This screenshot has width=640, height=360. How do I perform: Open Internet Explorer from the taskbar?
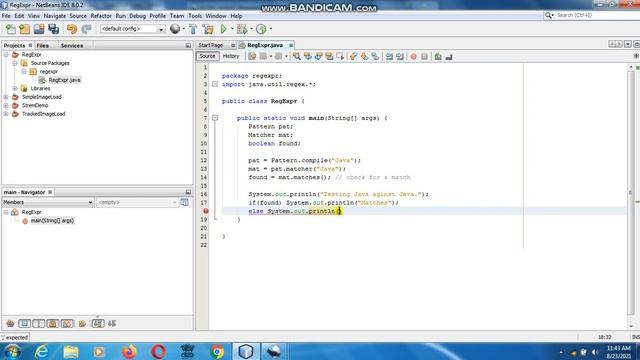(x=42, y=351)
